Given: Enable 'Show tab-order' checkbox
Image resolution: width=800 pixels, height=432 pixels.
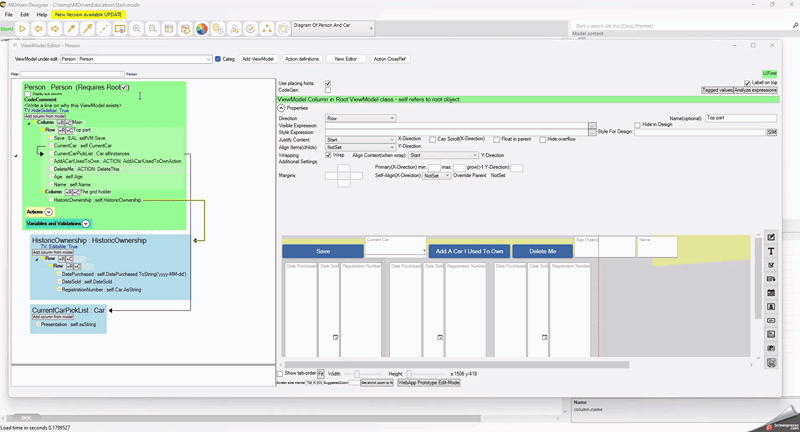Looking at the screenshot, I should pos(281,373).
